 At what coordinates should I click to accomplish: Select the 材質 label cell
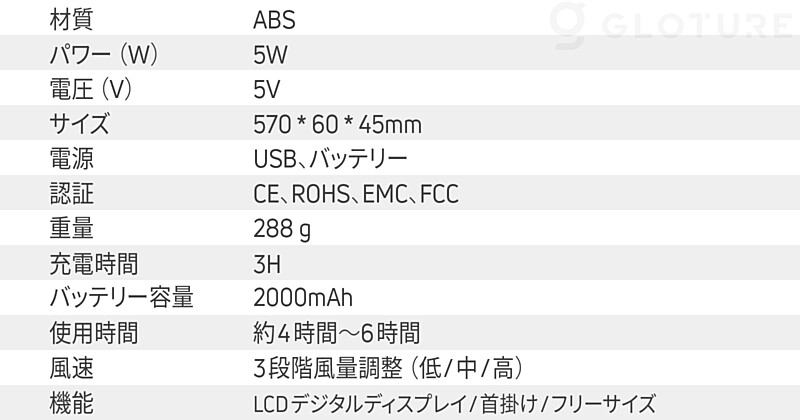pos(71,19)
